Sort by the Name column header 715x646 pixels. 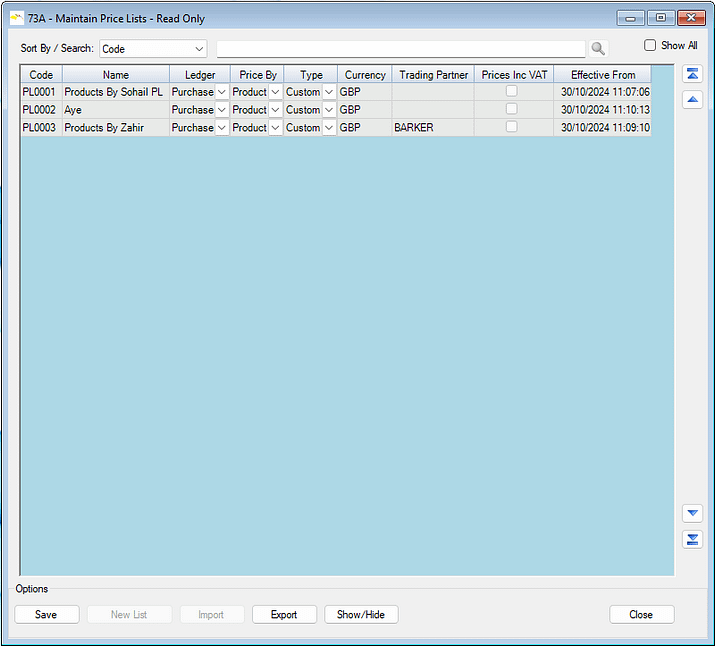[115, 75]
